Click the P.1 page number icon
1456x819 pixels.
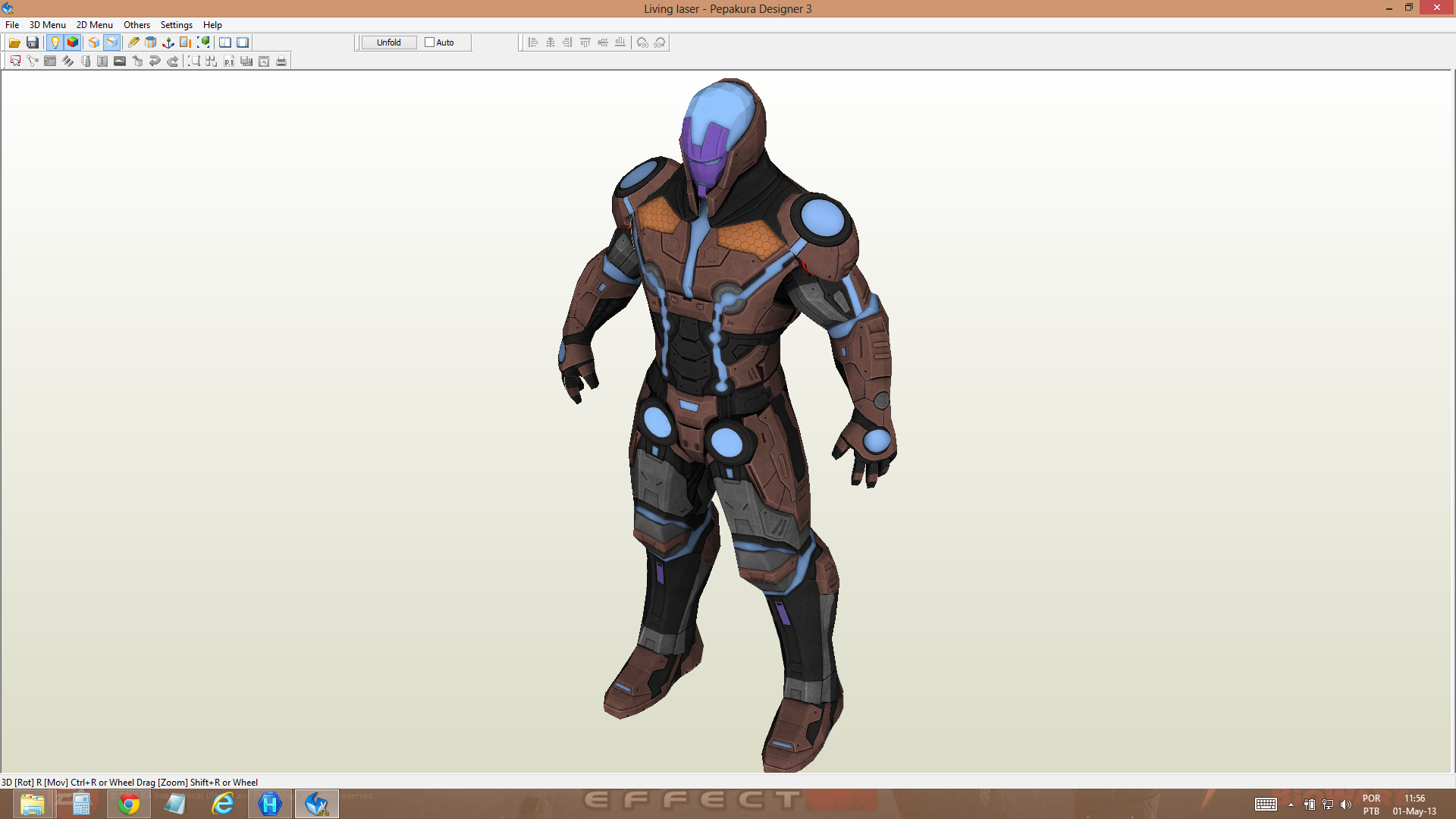229,61
